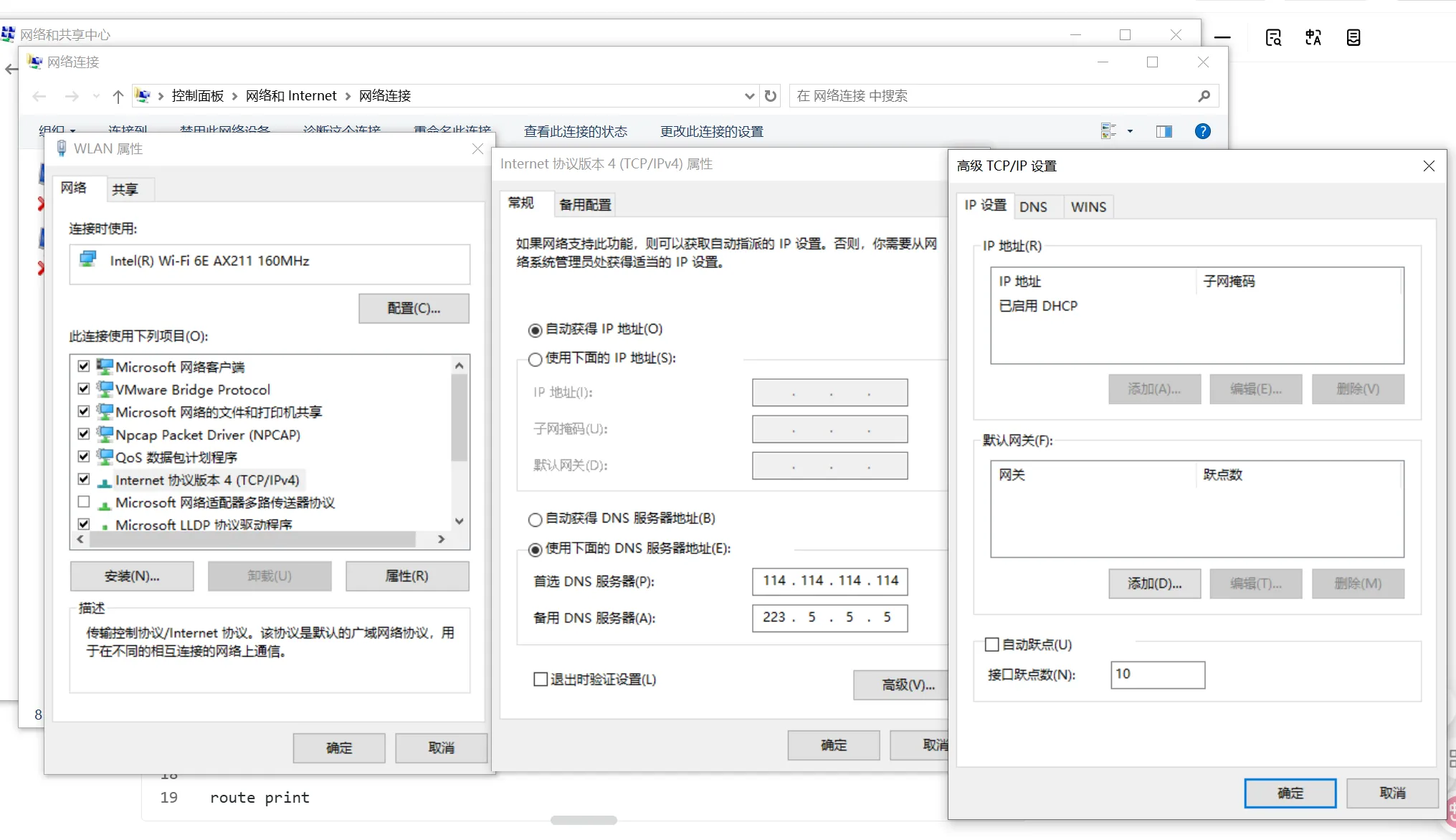
Task: Click the document search icon at top right
Action: pyautogui.click(x=1273, y=37)
